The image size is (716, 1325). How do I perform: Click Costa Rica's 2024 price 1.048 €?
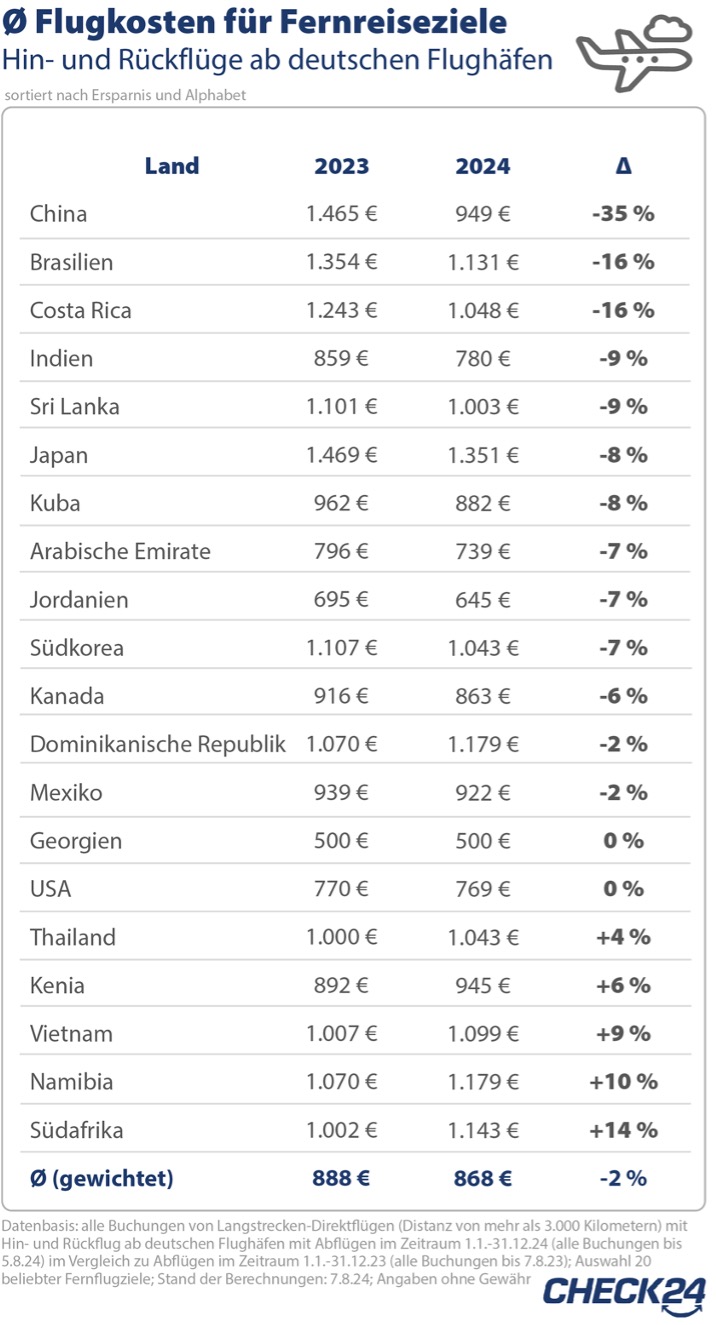pos(483,310)
